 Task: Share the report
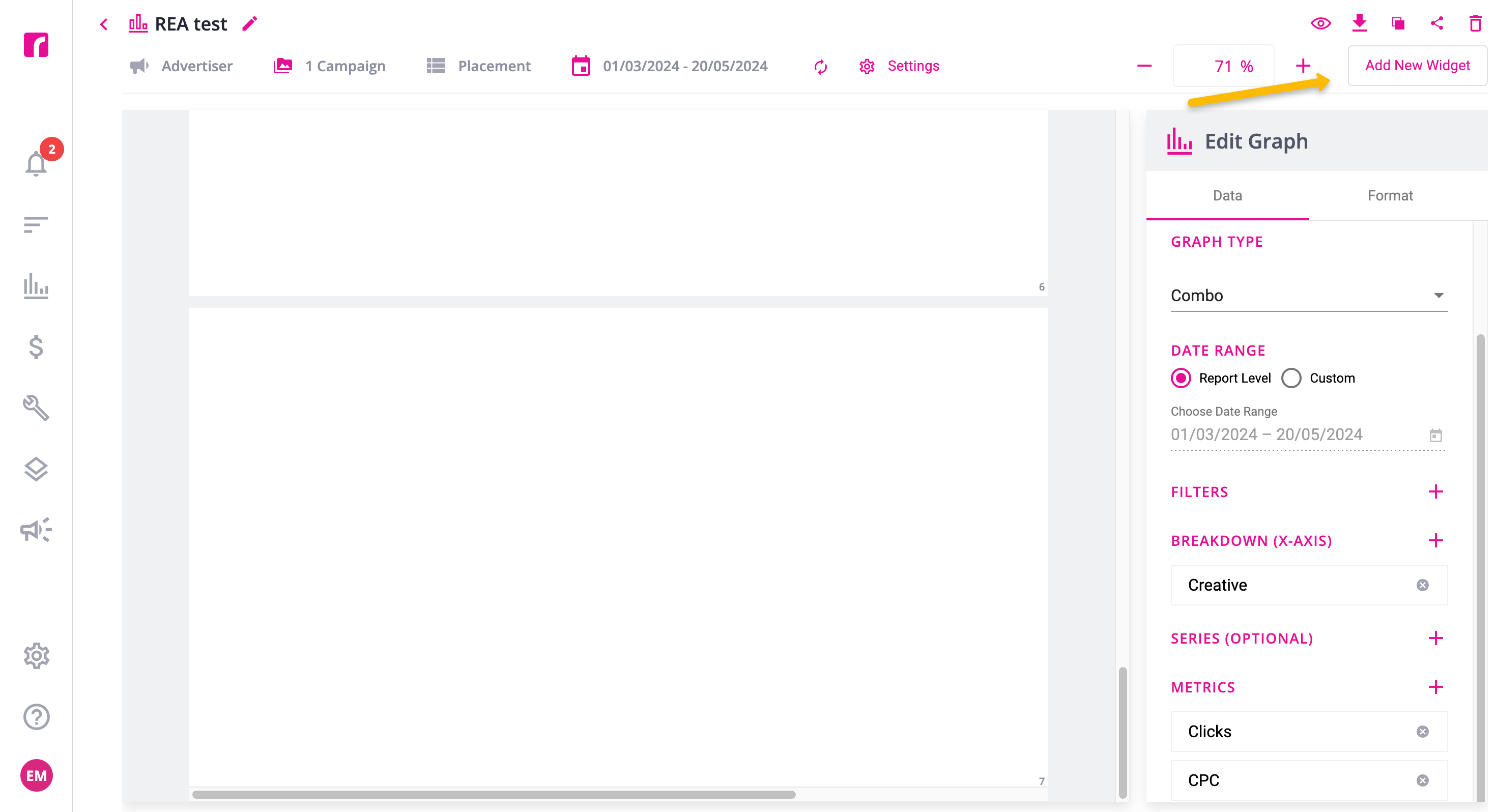point(1437,23)
